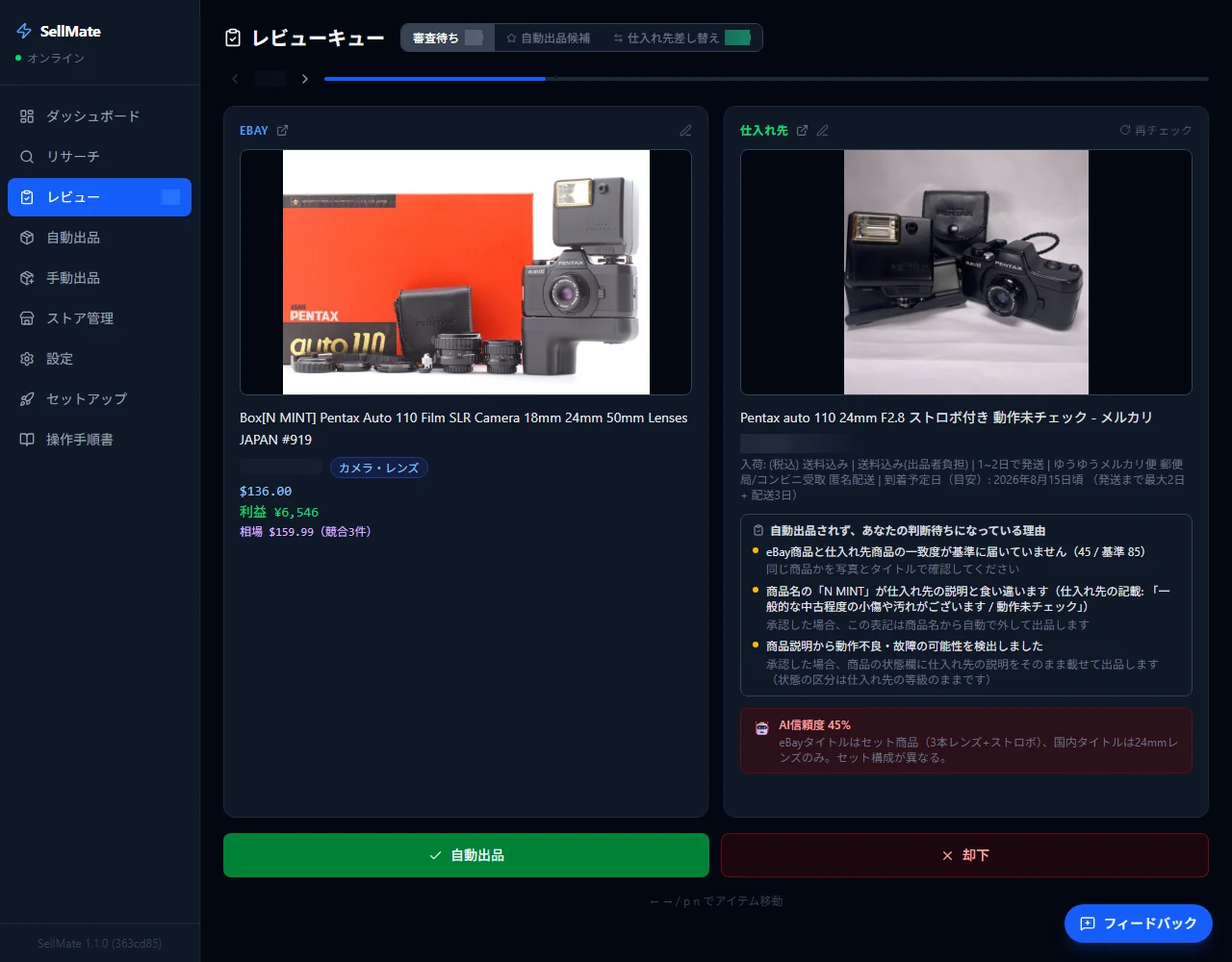The image size is (1232, 962).
Task: Click the SellMate 1.1.0 version text
Action: tap(99, 944)
